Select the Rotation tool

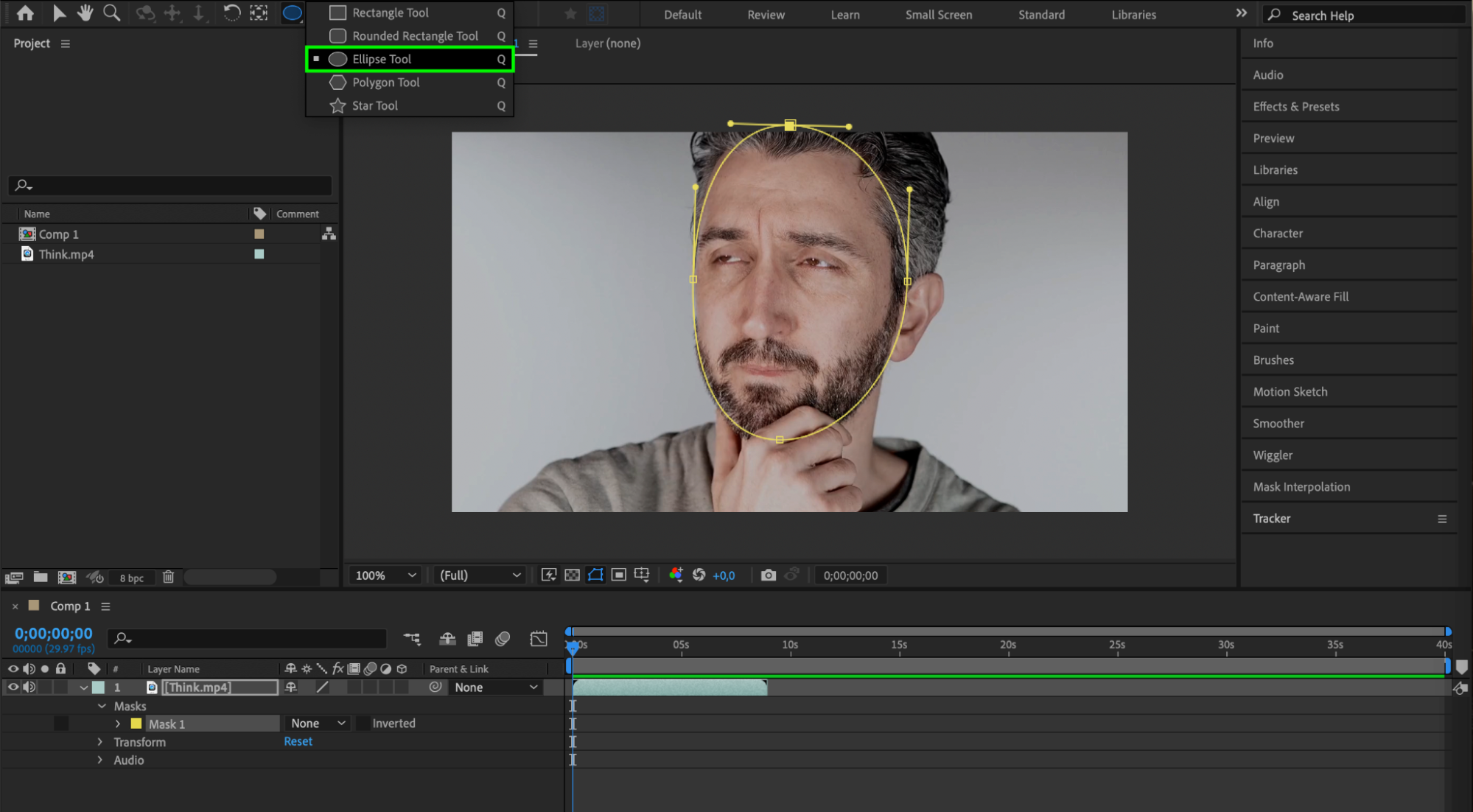pos(231,13)
